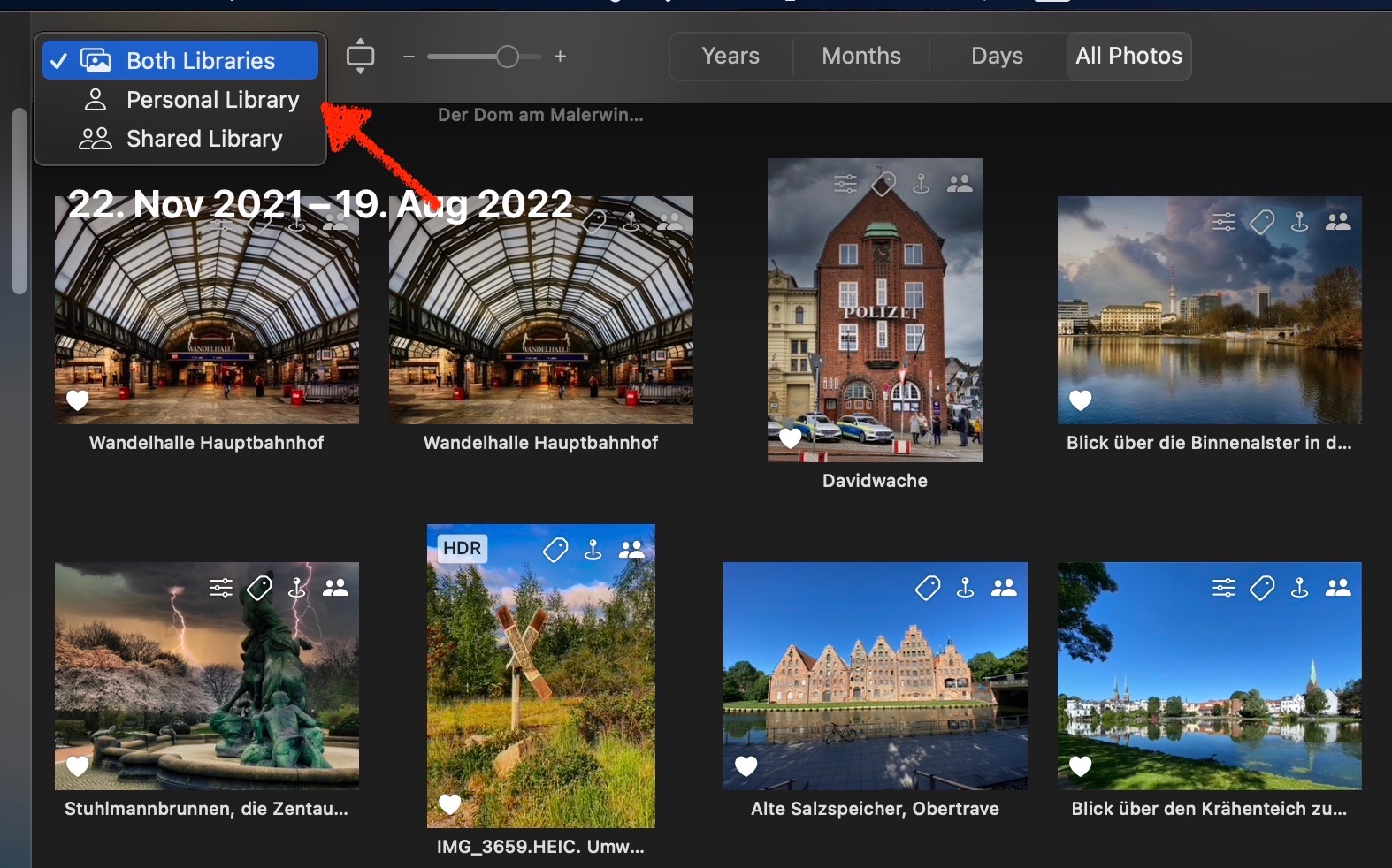The image size is (1392, 868).
Task: Click the keyword tag badge on Binnenalster photo
Action: (1262, 222)
